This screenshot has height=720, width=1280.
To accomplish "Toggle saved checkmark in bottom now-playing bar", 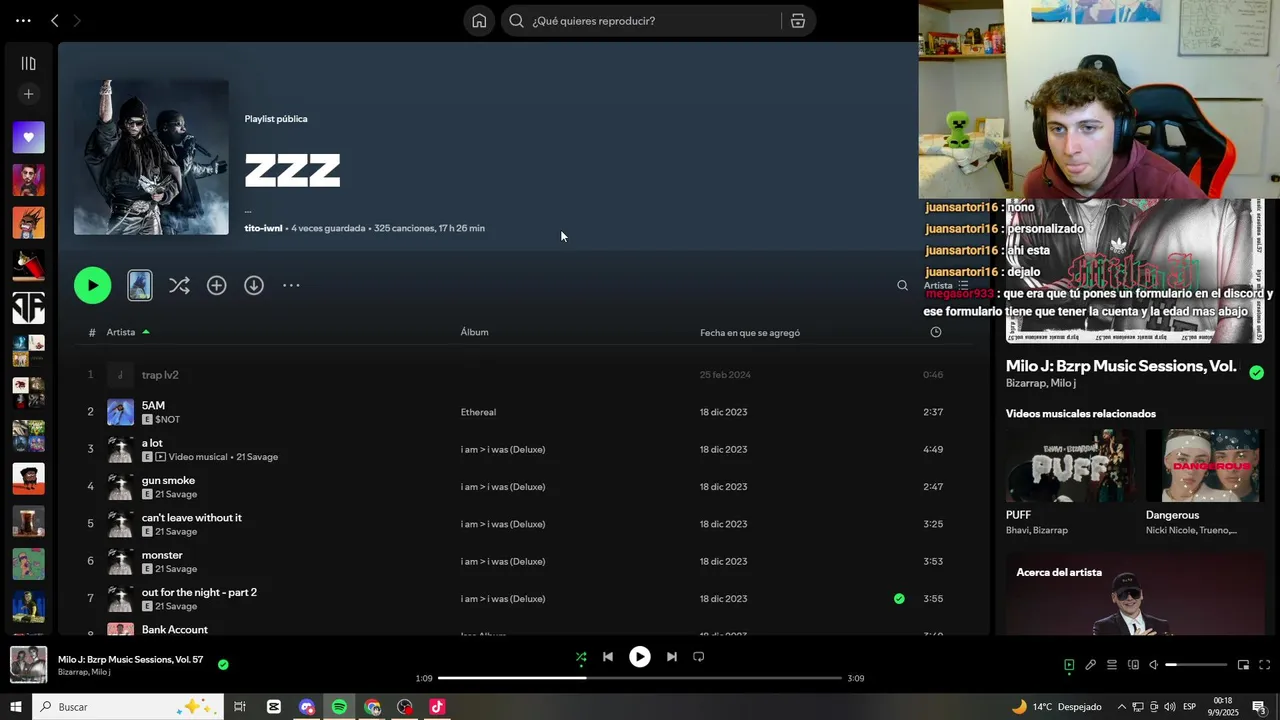I will point(223,664).
